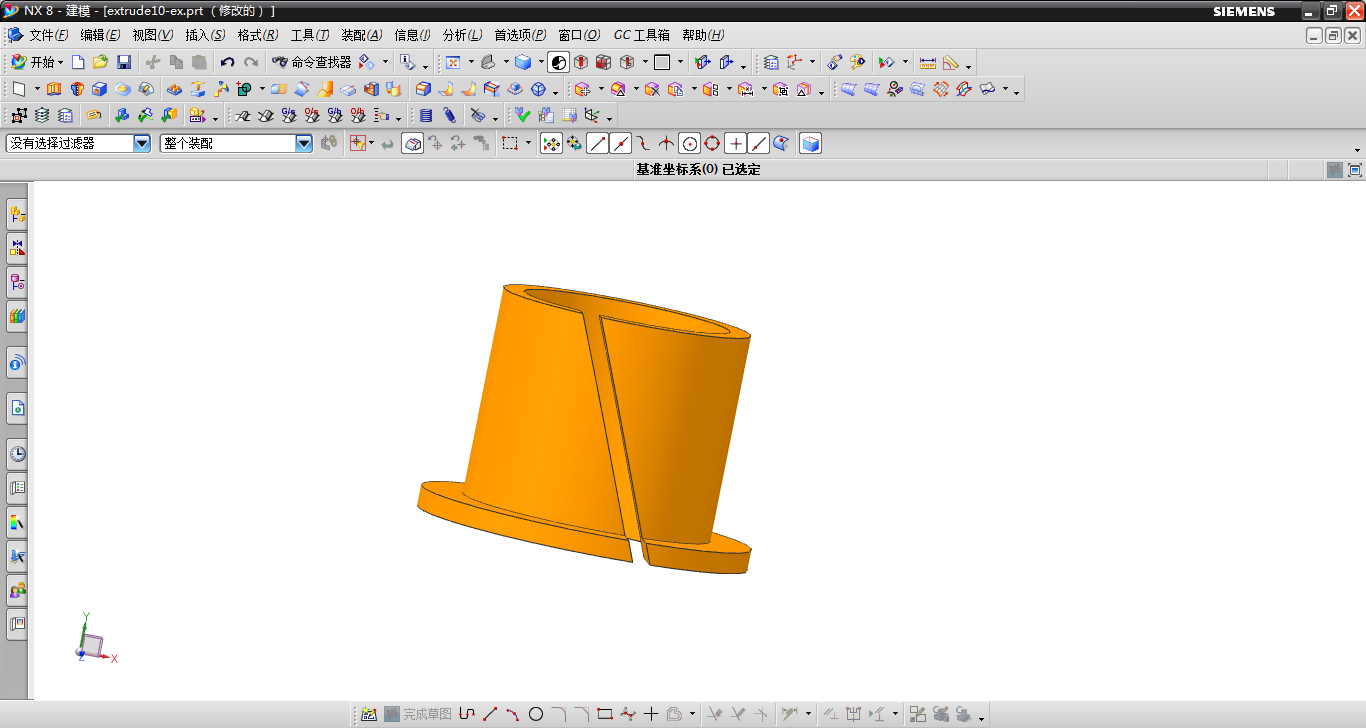Open the selection filter dropdown 没有选择过滤器

coord(142,143)
